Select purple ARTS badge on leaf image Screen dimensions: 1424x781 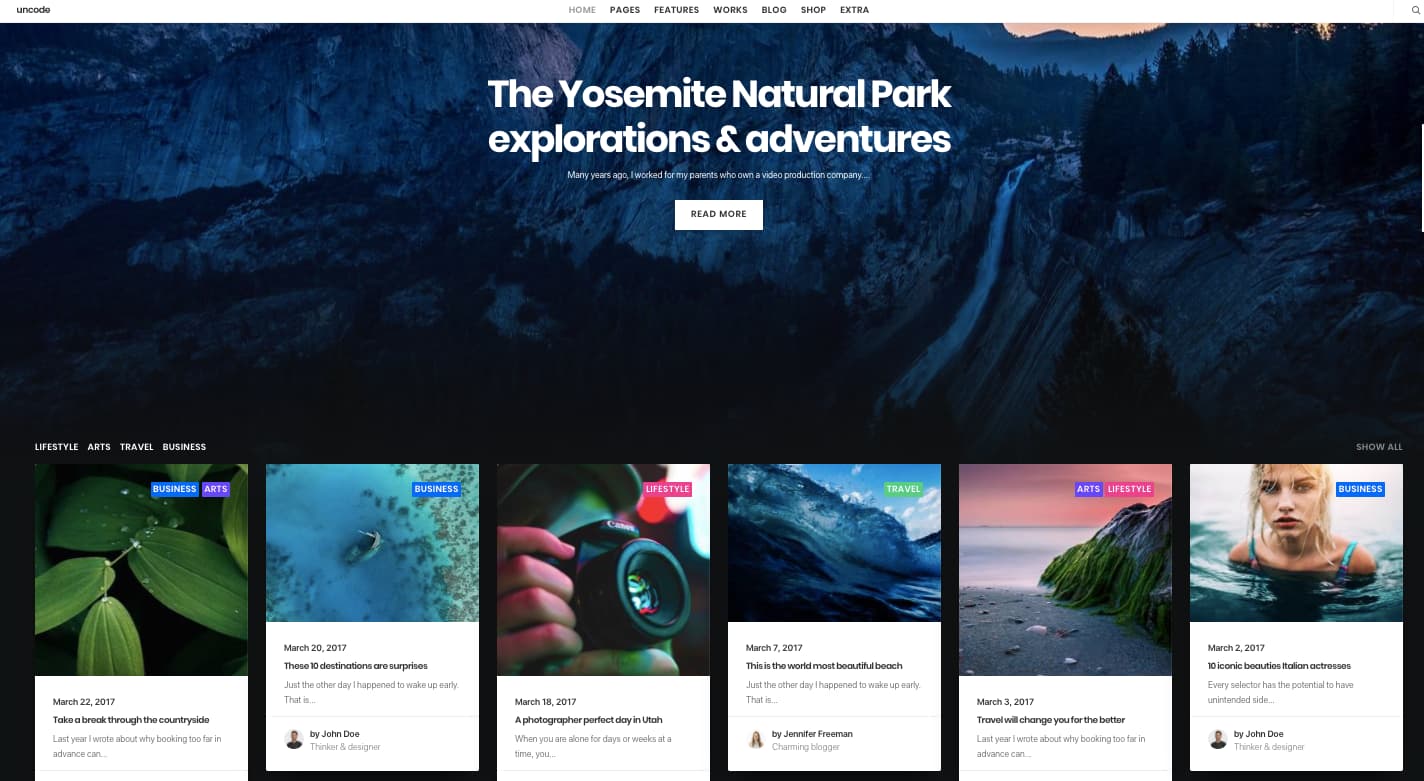[216, 489]
